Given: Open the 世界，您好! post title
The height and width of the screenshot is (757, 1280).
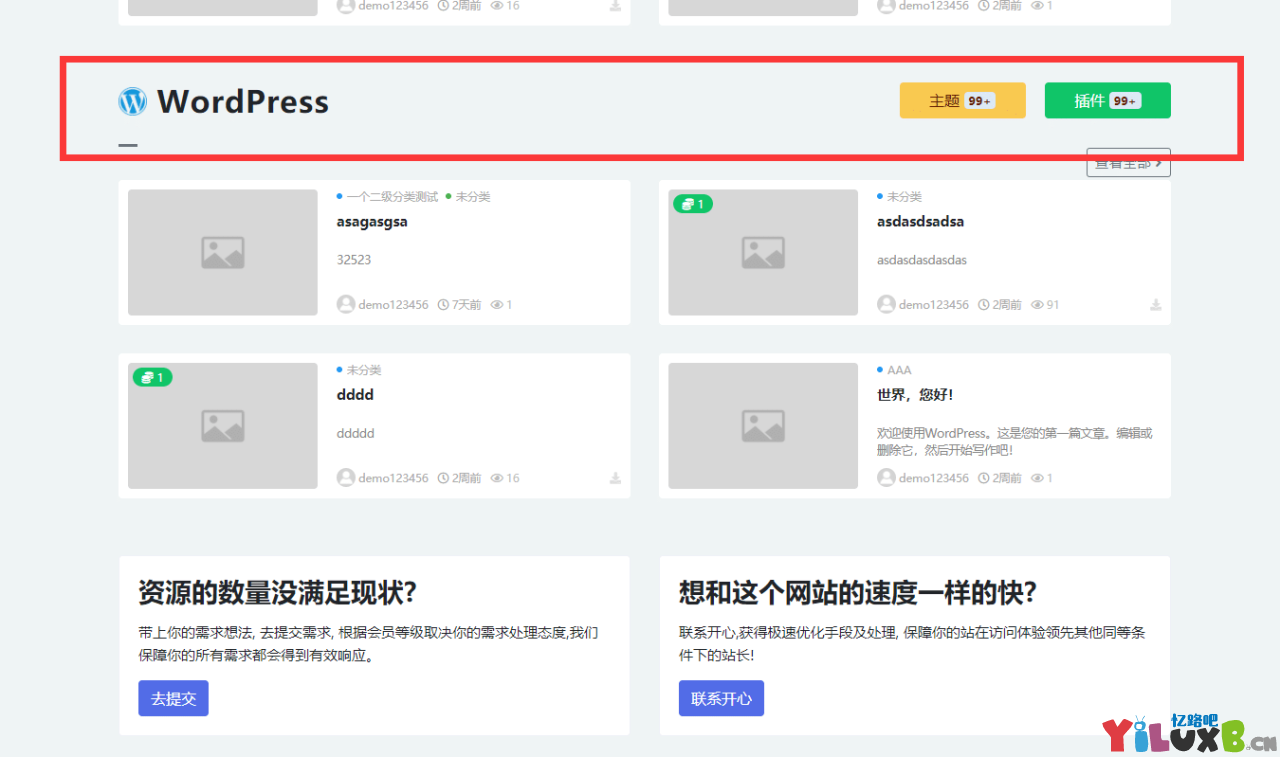Looking at the screenshot, I should click(x=915, y=395).
